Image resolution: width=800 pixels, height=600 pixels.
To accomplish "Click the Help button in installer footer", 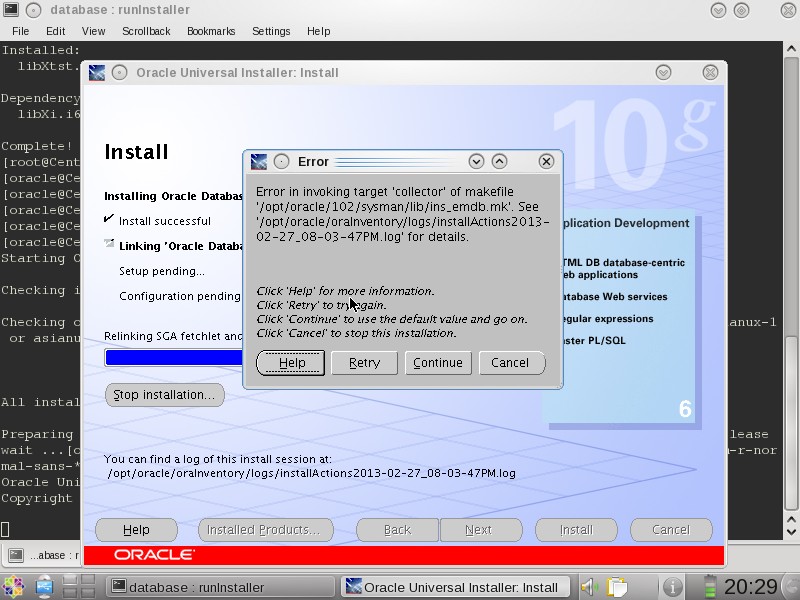I will point(136,530).
